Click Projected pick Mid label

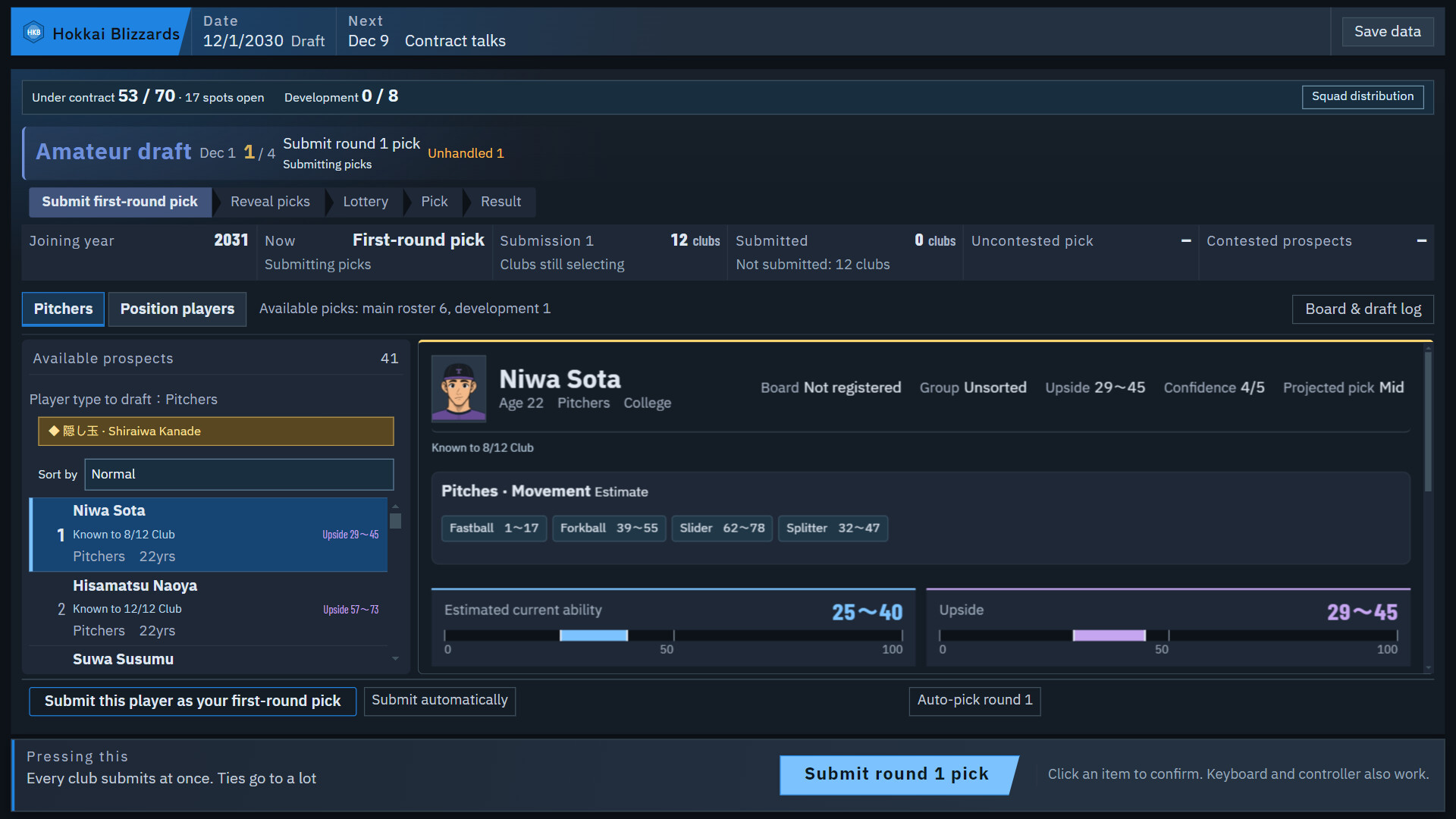(x=1343, y=388)
